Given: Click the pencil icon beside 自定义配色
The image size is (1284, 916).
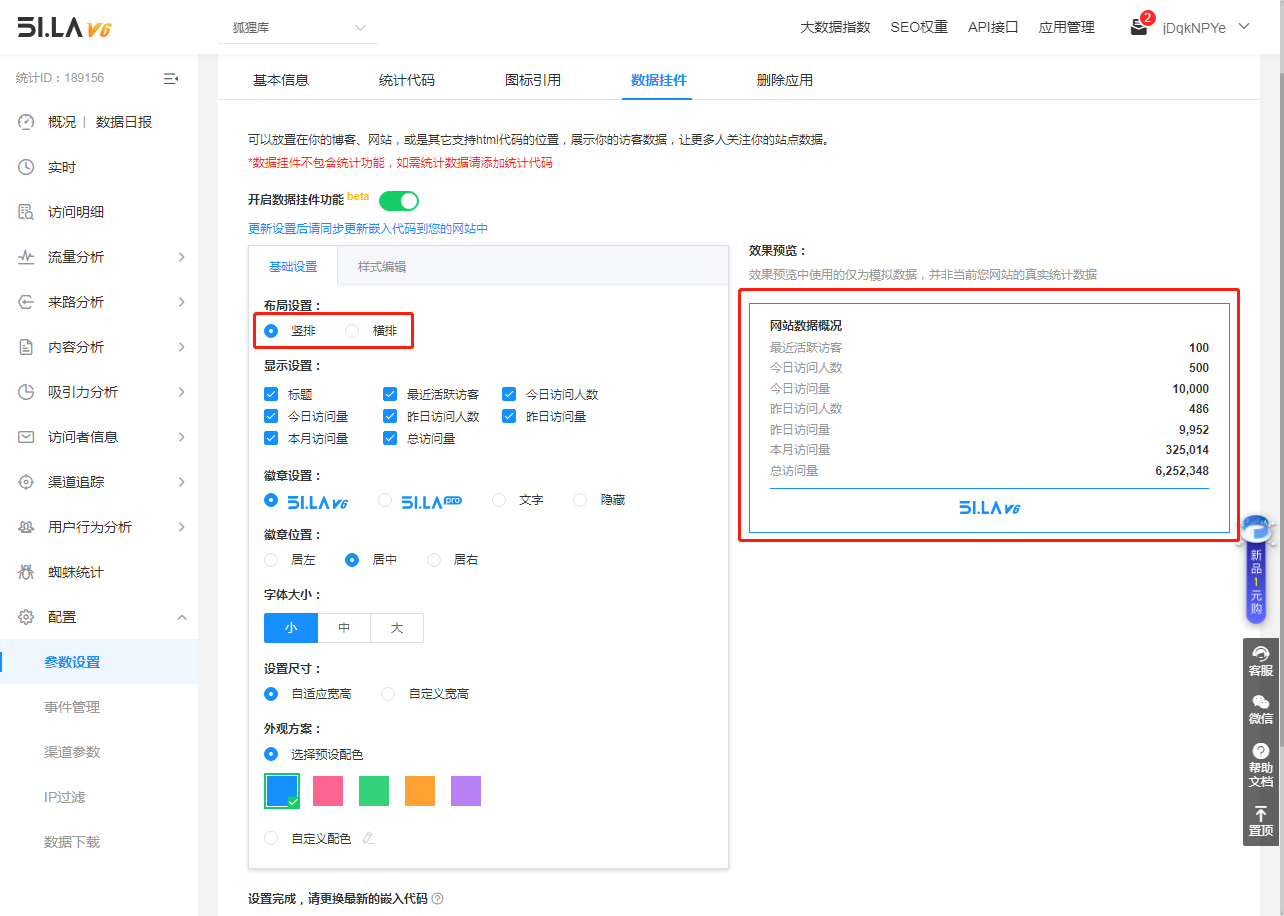Looking at the screenshot, I should click(x=369, y=838).
